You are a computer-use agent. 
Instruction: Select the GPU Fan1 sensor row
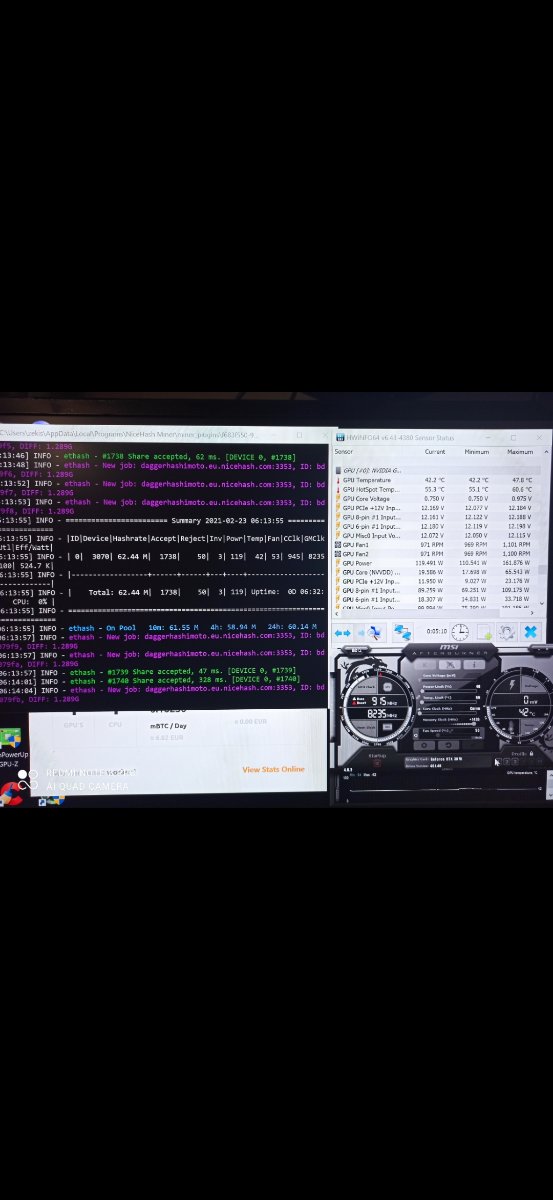(436, 545)
